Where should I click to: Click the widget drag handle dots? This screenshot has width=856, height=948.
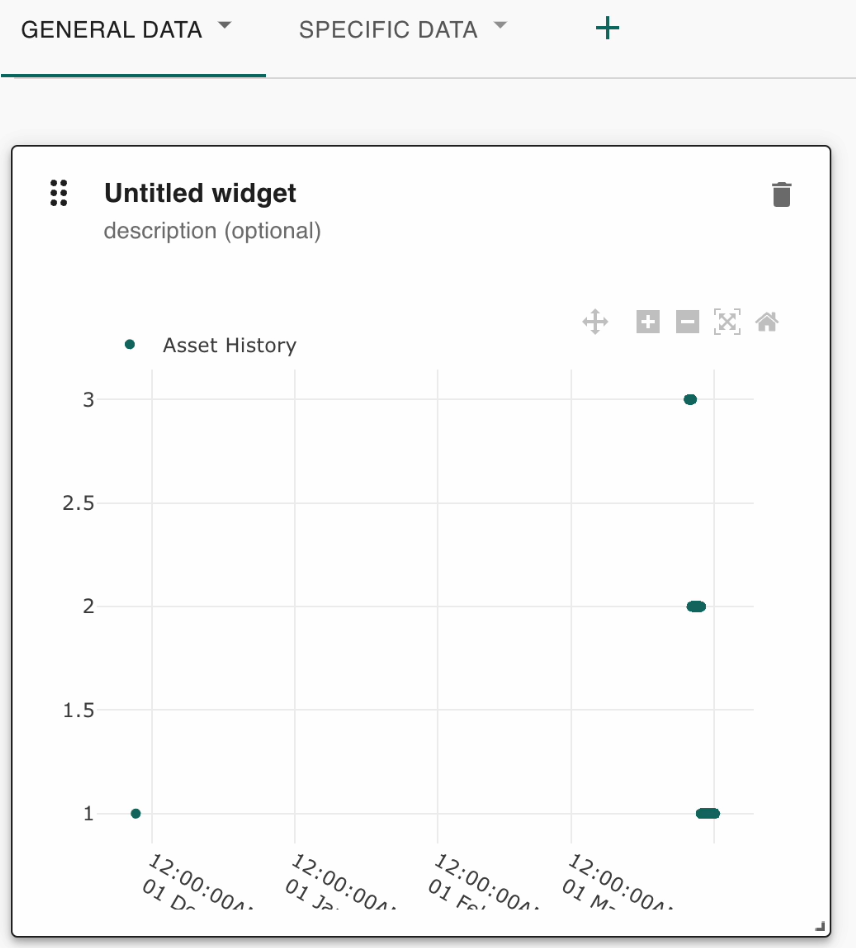59,193
